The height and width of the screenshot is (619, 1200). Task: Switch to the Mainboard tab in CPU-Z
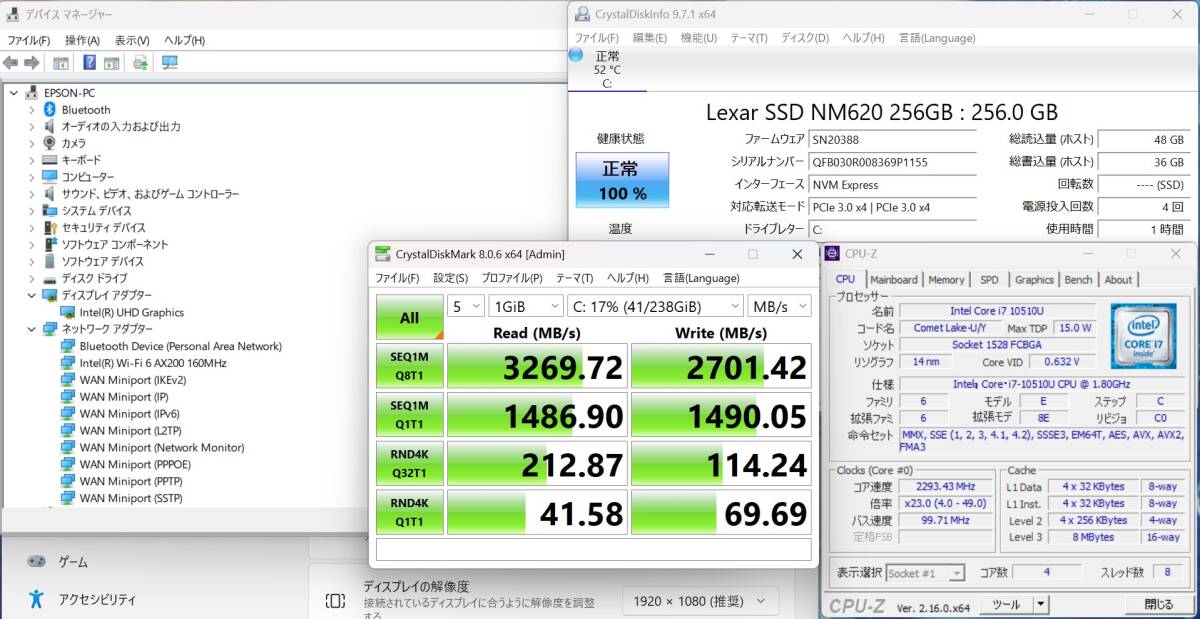tap(894, 280)
